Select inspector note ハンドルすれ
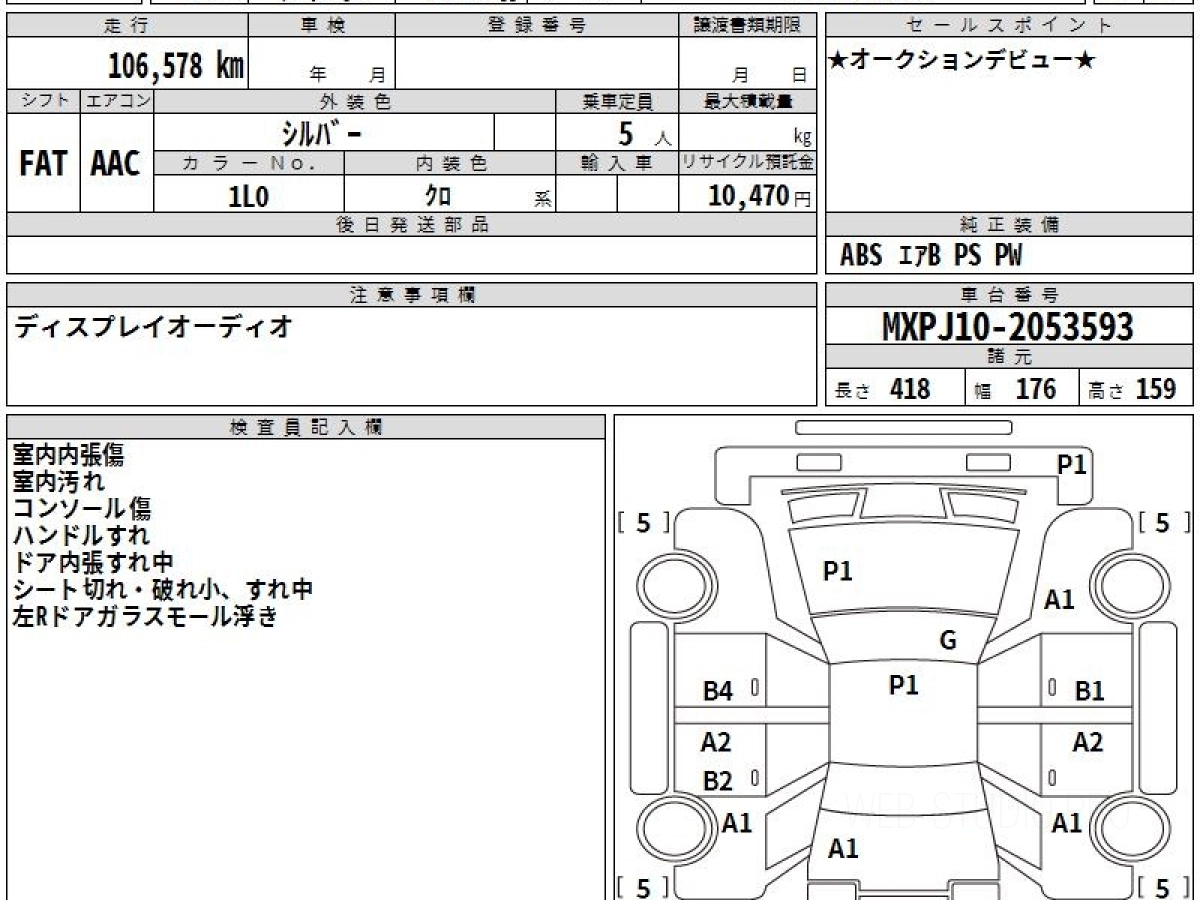The width and height of the screenshot is (1200, 900). (82, 536)
